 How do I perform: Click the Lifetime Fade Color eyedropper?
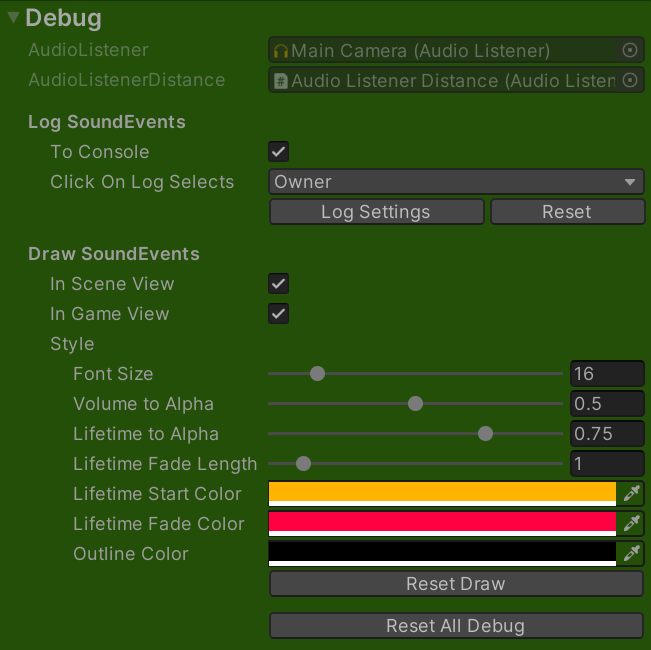click(631, 524)
